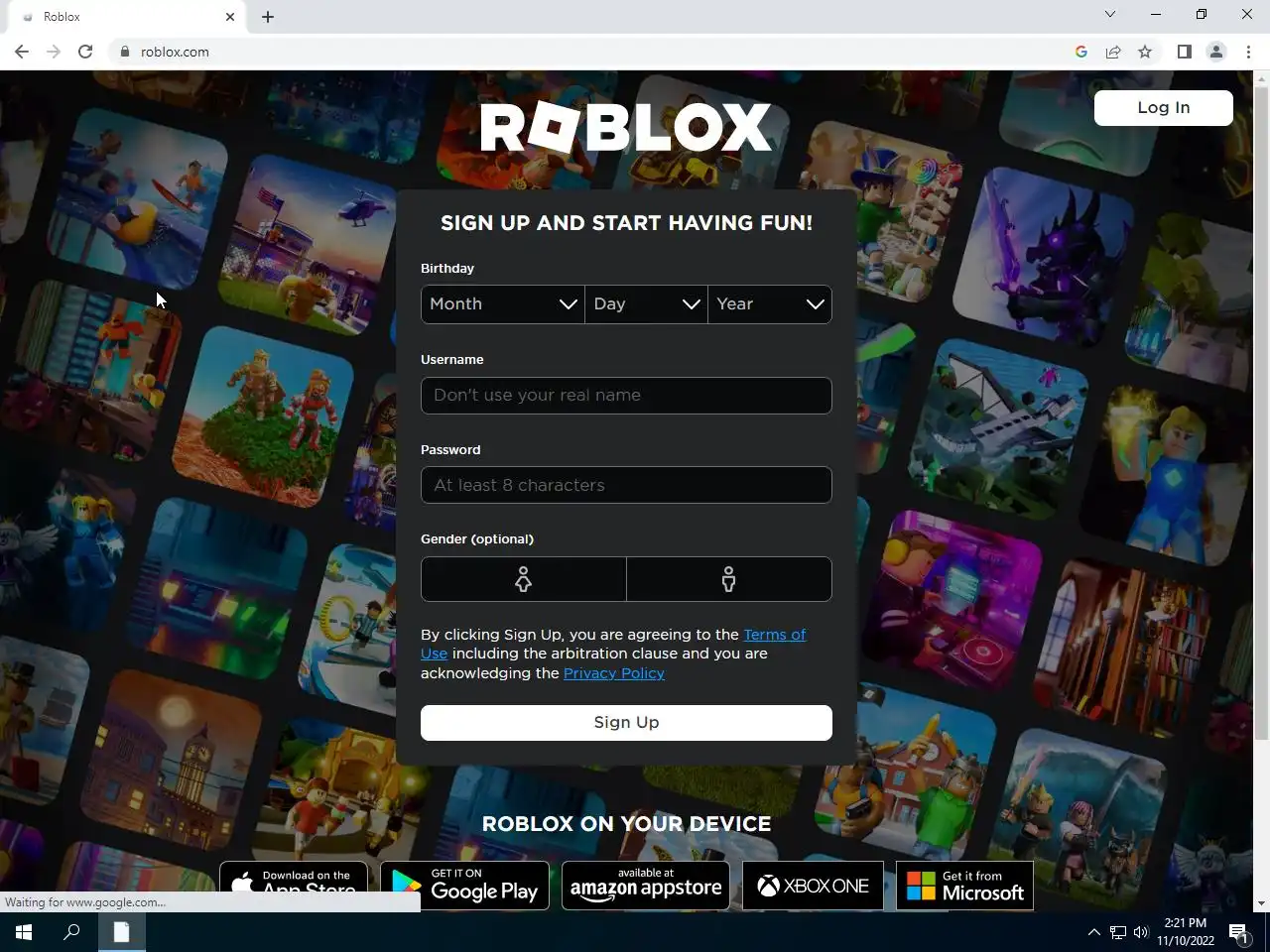Image resolution: width=1270 pixels, height=952 pixels.
Task: Click the Log In button
Action: tap(1163, 107)
